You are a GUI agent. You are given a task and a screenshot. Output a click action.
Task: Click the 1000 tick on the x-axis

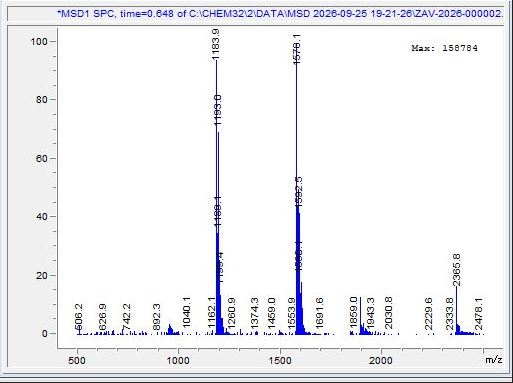[178, 360]
